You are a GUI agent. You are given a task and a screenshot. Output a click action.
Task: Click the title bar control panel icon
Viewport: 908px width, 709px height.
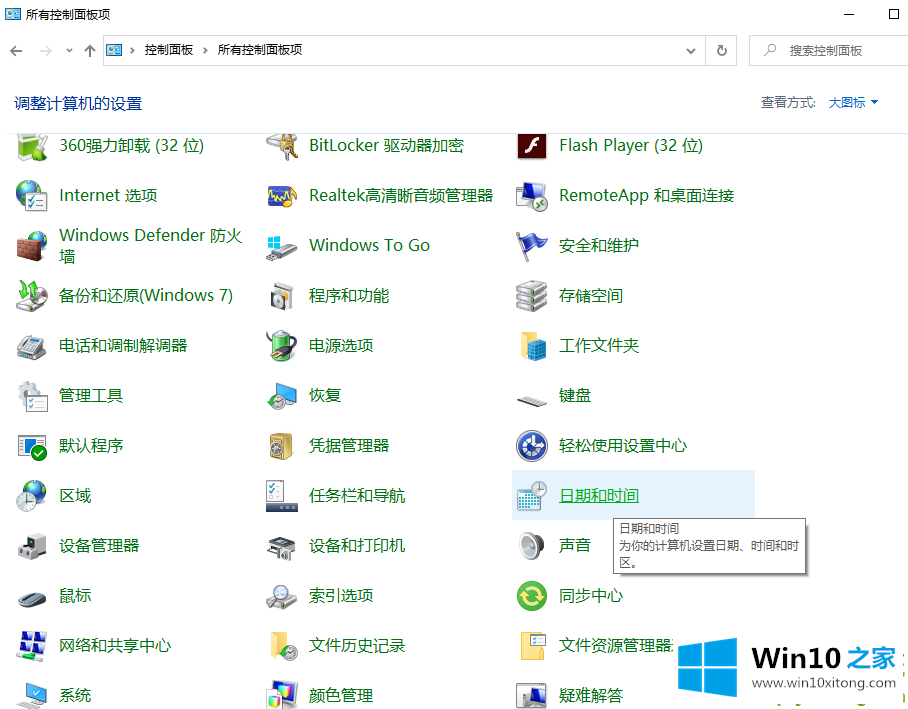click(13, 14)
